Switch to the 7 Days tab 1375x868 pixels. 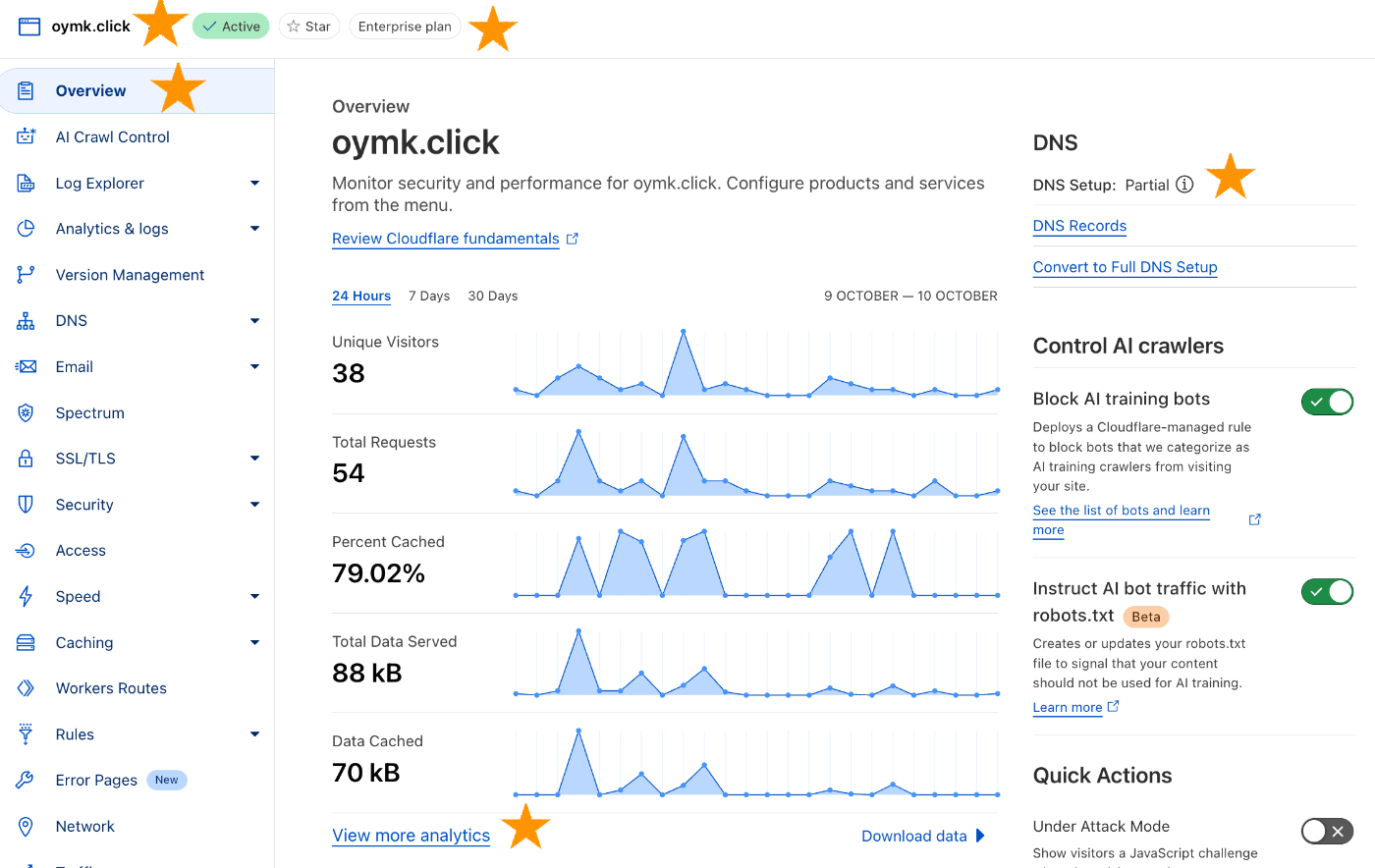click(429, 296)
